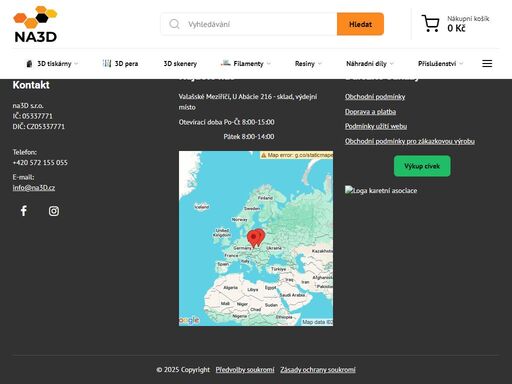Click the DIČ: CZ05337771 text

pos(39,127)
